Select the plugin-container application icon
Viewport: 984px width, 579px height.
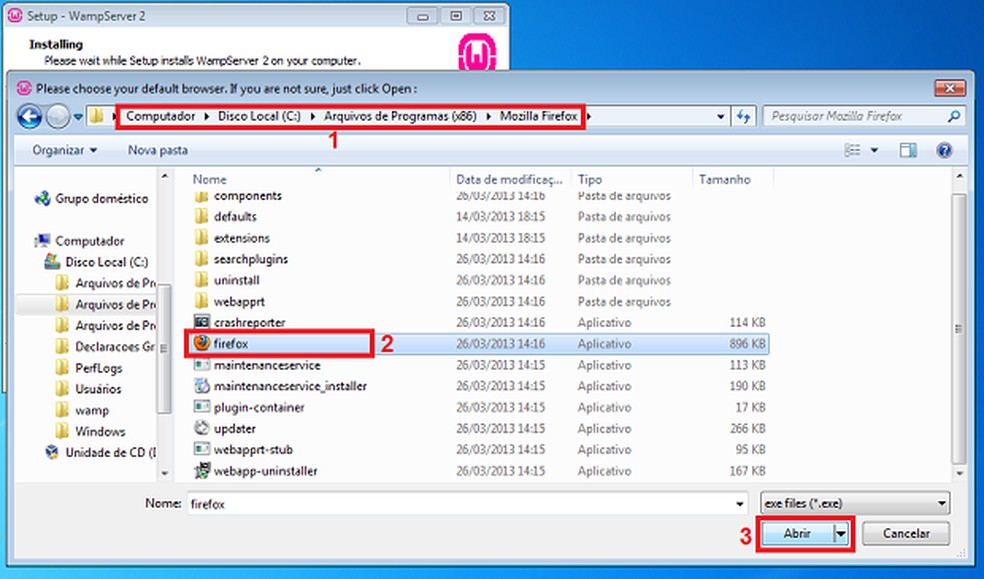[x=201, y=407]
